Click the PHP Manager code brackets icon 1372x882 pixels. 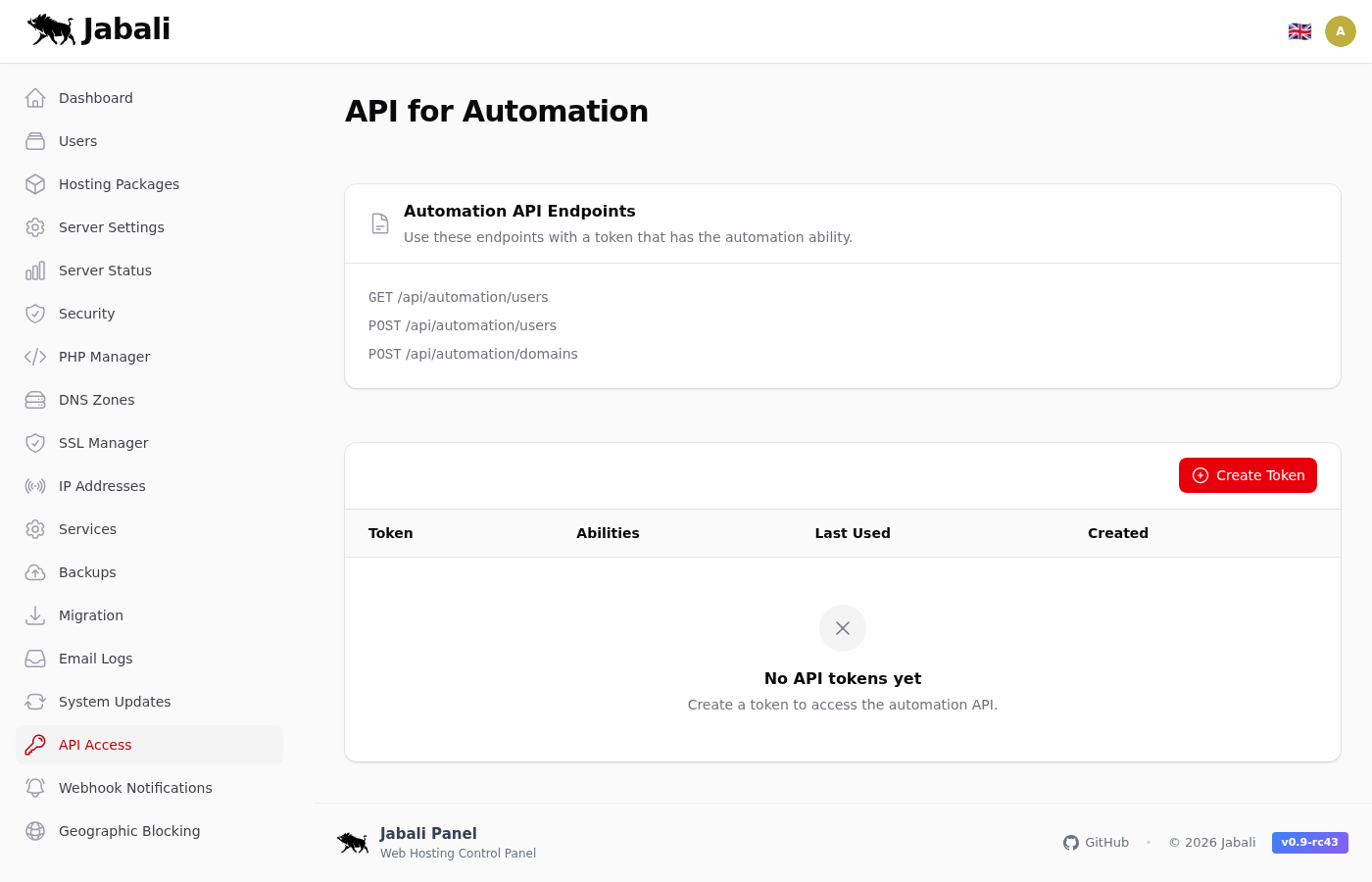coord(35,357)
